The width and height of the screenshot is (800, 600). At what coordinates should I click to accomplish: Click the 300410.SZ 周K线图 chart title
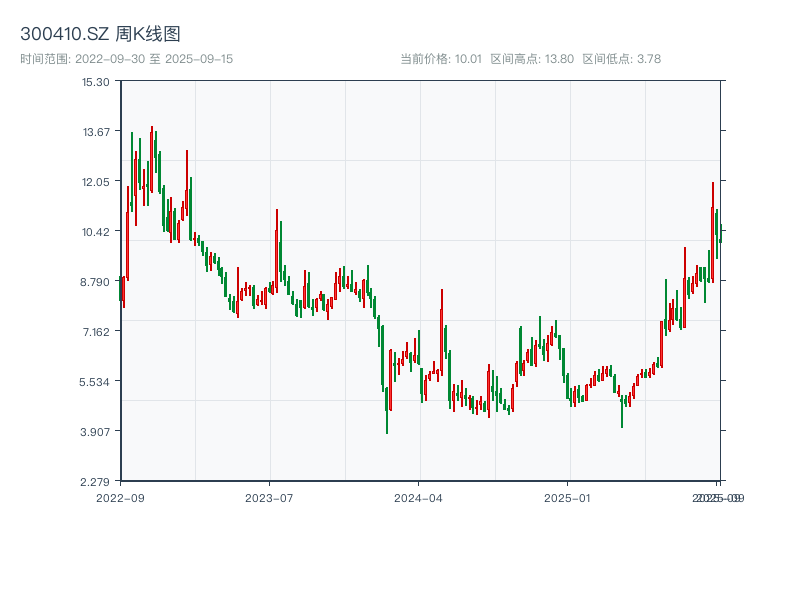coord(100,35)
